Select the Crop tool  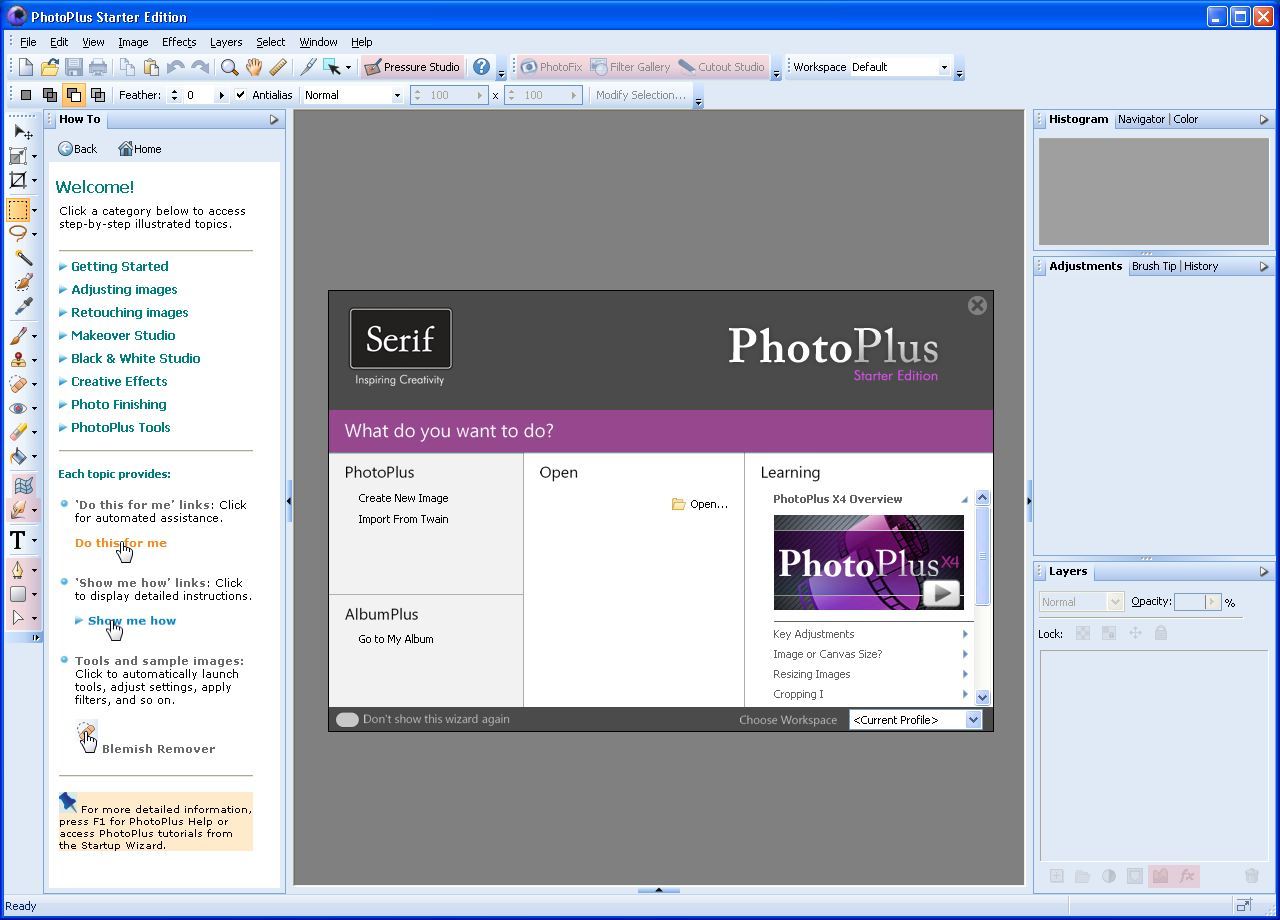(18, 180)
